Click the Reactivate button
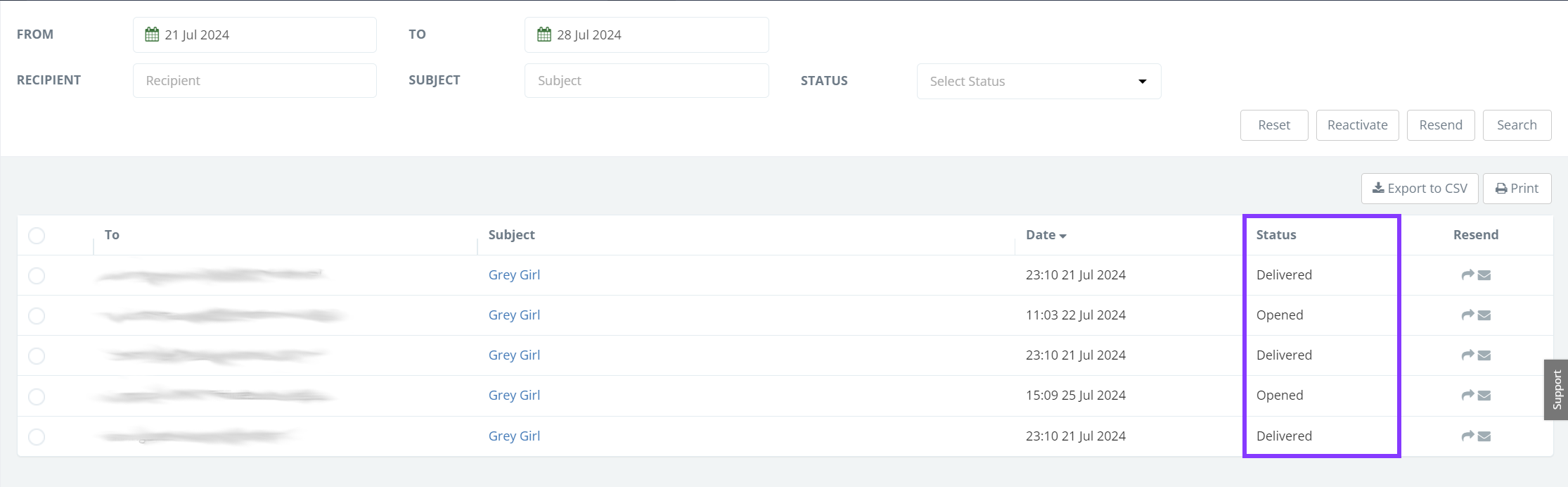The image size is (1568, 487). (1356, 125)
